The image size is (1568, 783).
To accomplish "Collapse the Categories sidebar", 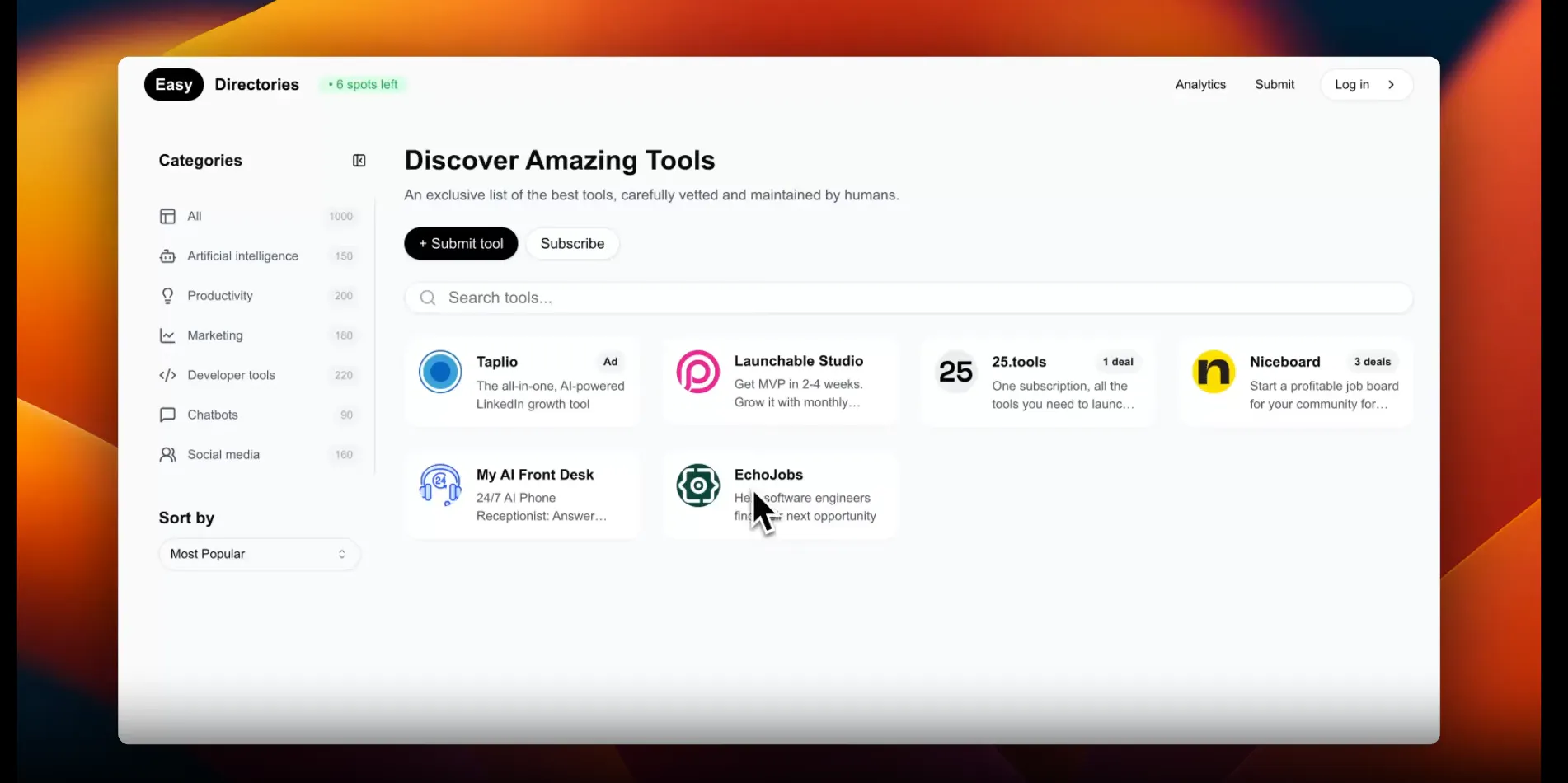I will point(358,160).
